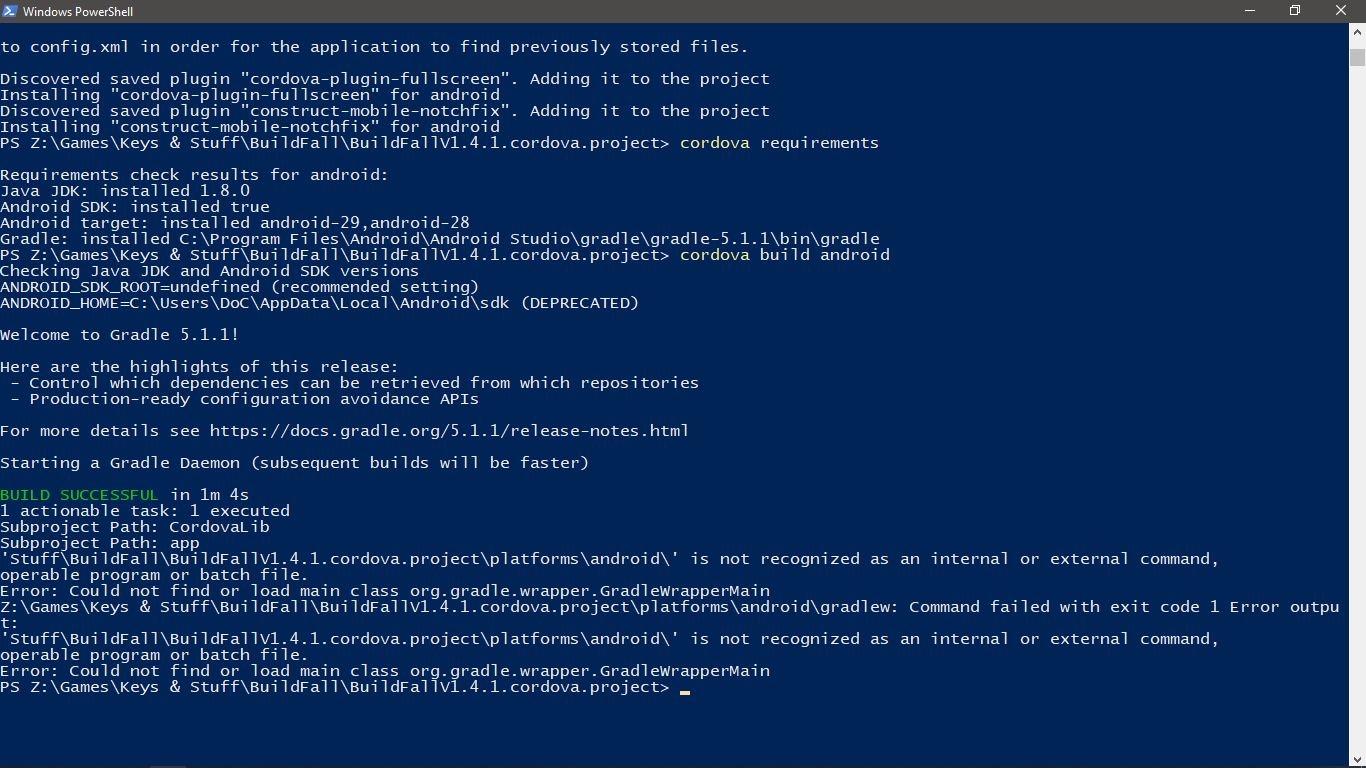Click the scrollbar up arrow
The width and height of the screenshot is (1366, 768).
1357,31
